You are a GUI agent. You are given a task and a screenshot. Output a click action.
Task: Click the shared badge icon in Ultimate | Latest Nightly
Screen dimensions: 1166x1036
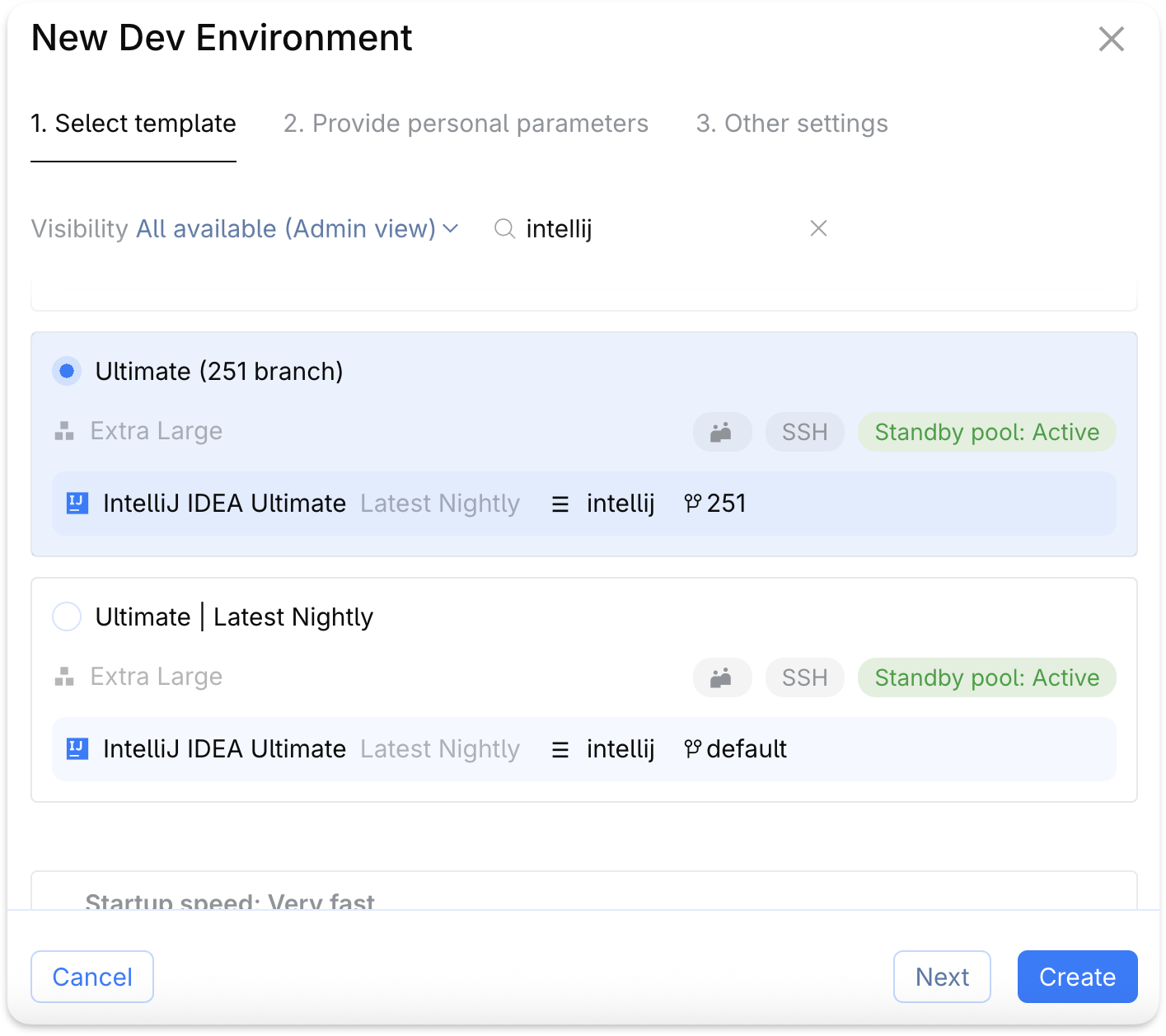point(722,677)
